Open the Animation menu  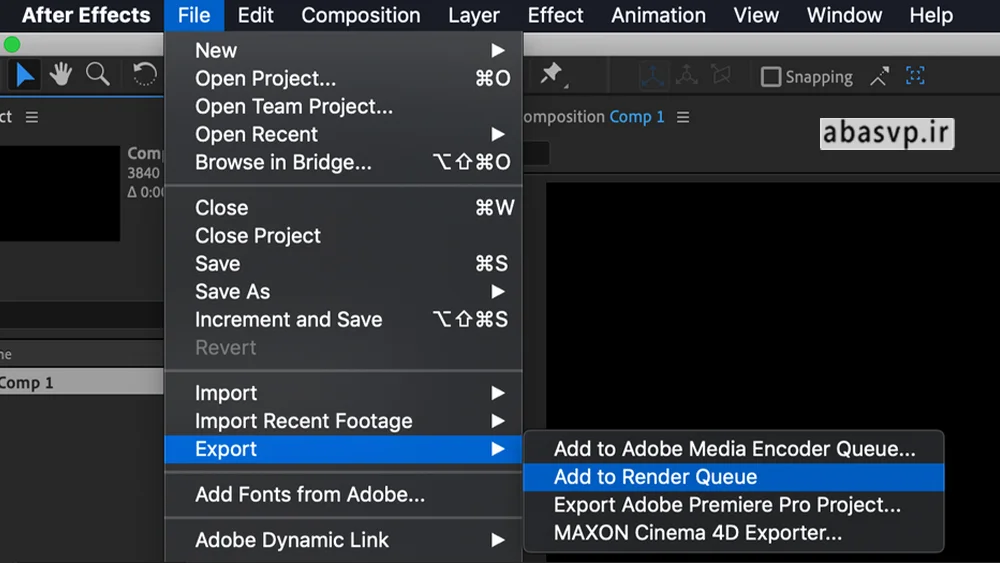658,15
